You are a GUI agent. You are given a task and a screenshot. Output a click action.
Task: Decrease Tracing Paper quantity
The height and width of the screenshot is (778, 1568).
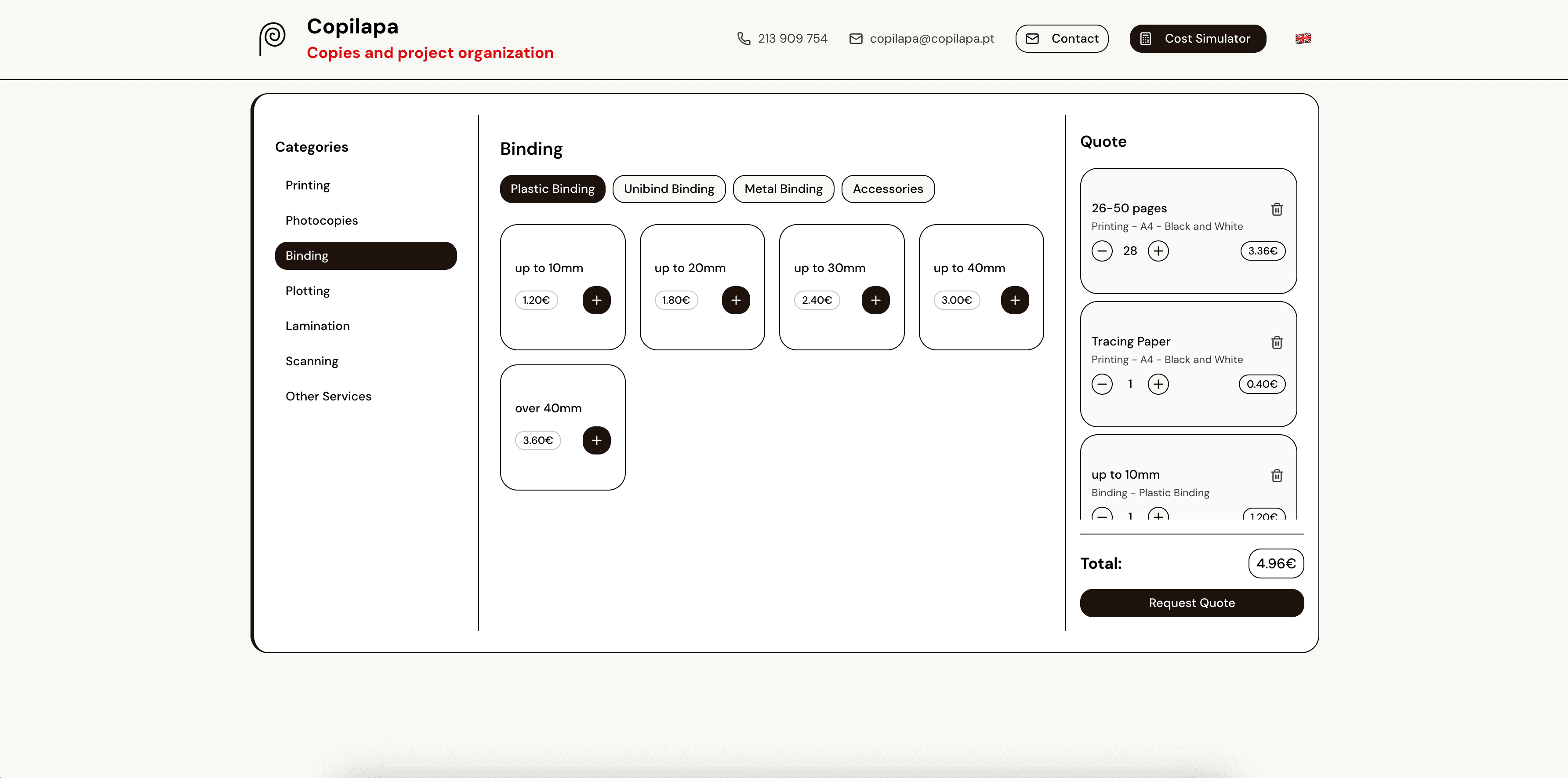coord(1101,384)
